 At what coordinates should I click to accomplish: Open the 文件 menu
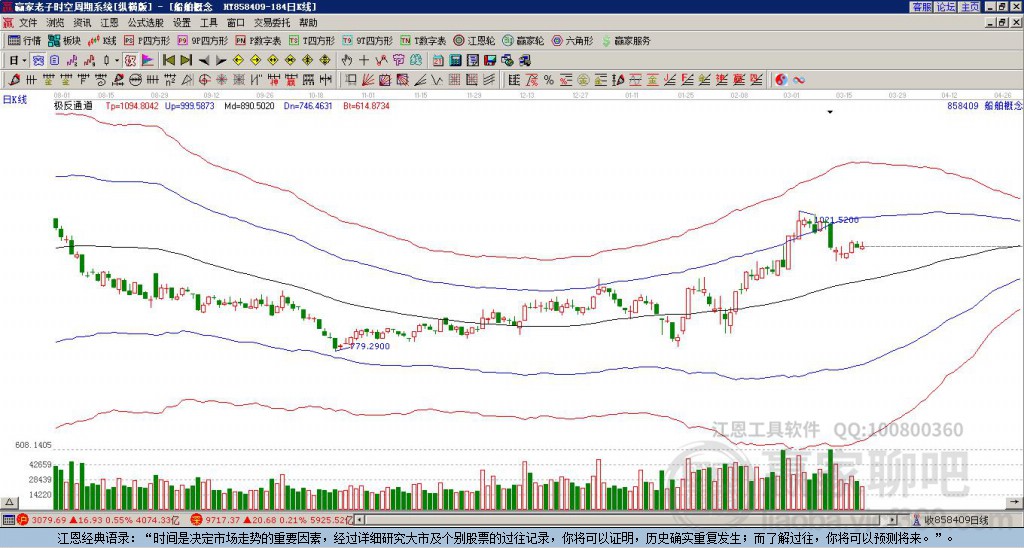29,23
